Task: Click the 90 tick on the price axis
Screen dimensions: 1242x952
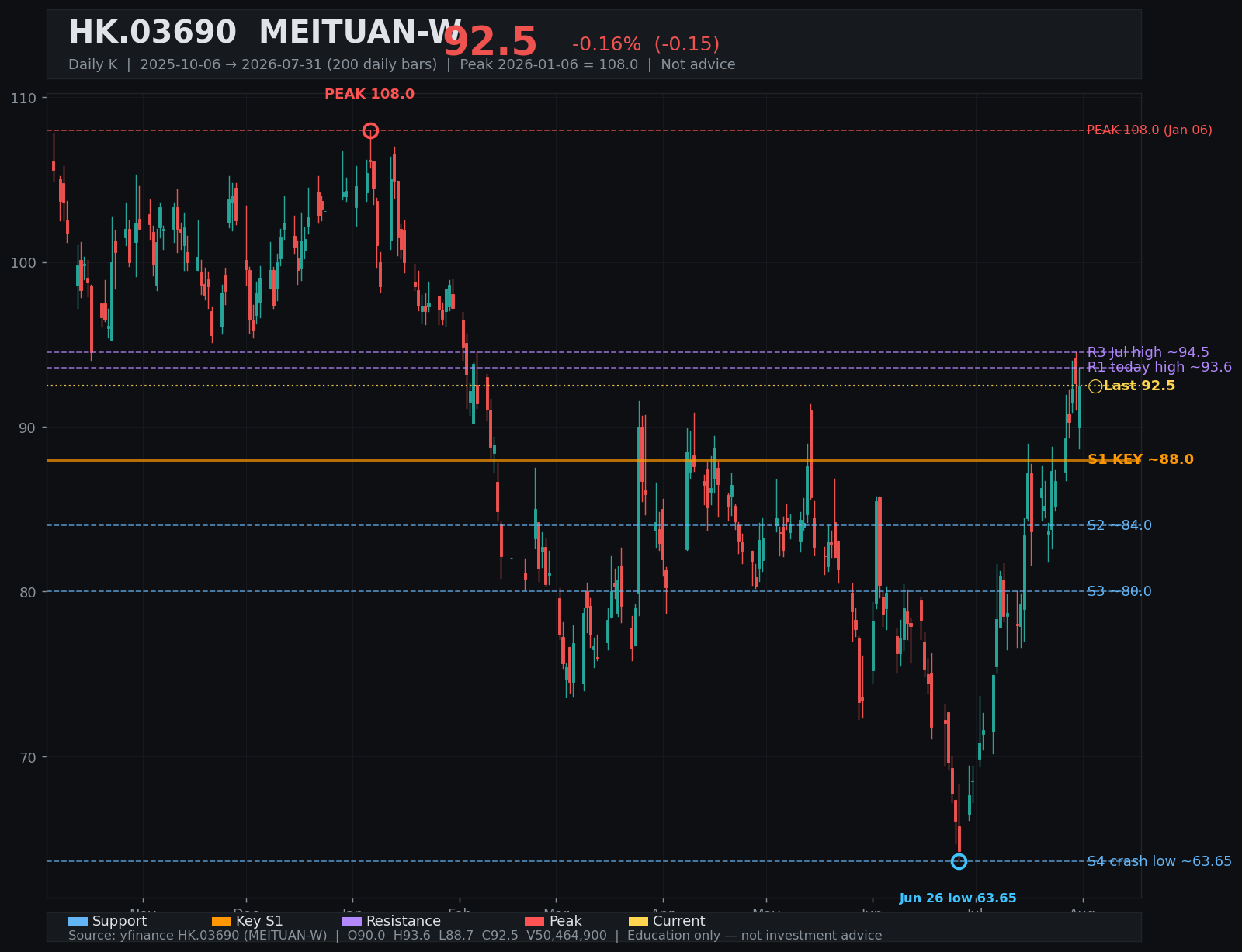Action: [x=28, y=428]
